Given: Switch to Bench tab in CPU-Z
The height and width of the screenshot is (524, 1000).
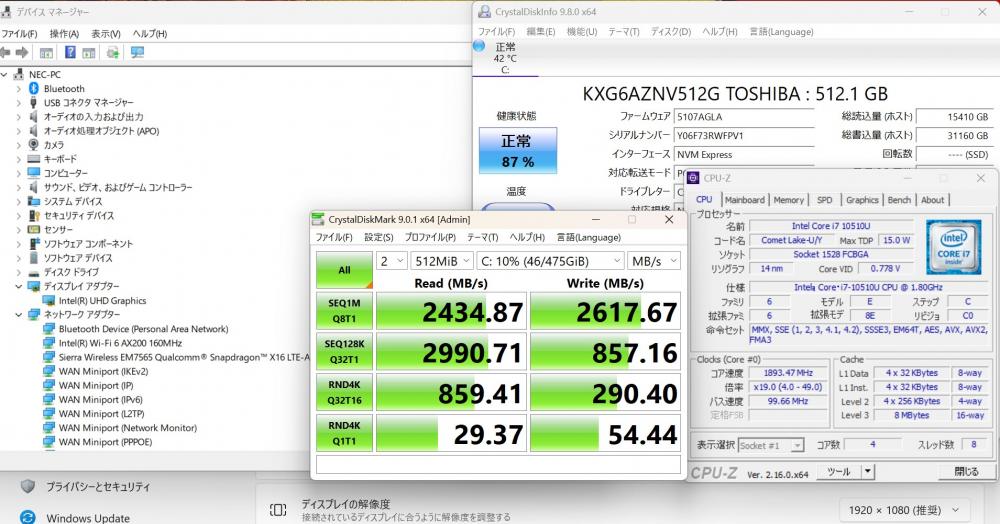Looking at the screenshot, I should 899,200.
